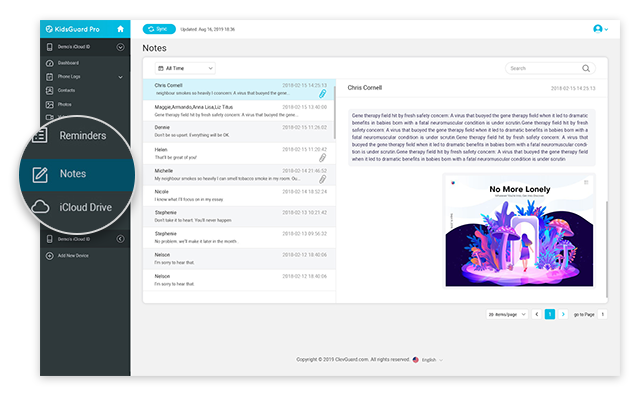Open Reminders in the magnified sidebar
640x400 pixels.
[x=83, y=136]
